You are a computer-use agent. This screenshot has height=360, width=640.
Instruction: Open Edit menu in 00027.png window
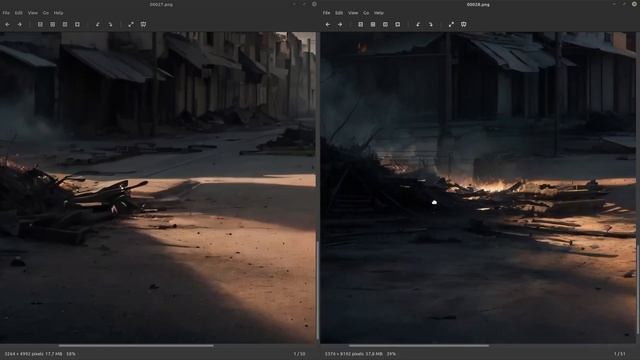pyautogui.click(x=19, y=13)
